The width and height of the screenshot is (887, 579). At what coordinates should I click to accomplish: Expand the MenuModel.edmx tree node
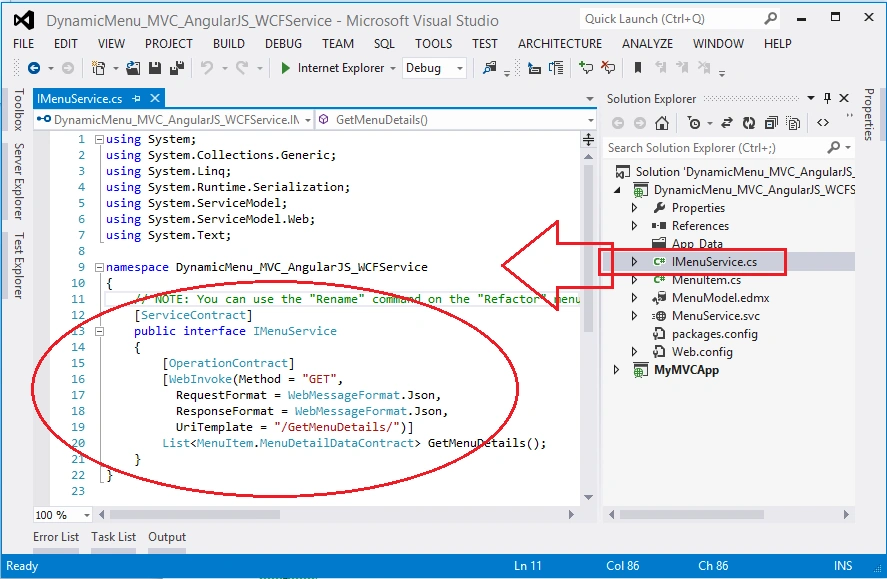(634, 298)
